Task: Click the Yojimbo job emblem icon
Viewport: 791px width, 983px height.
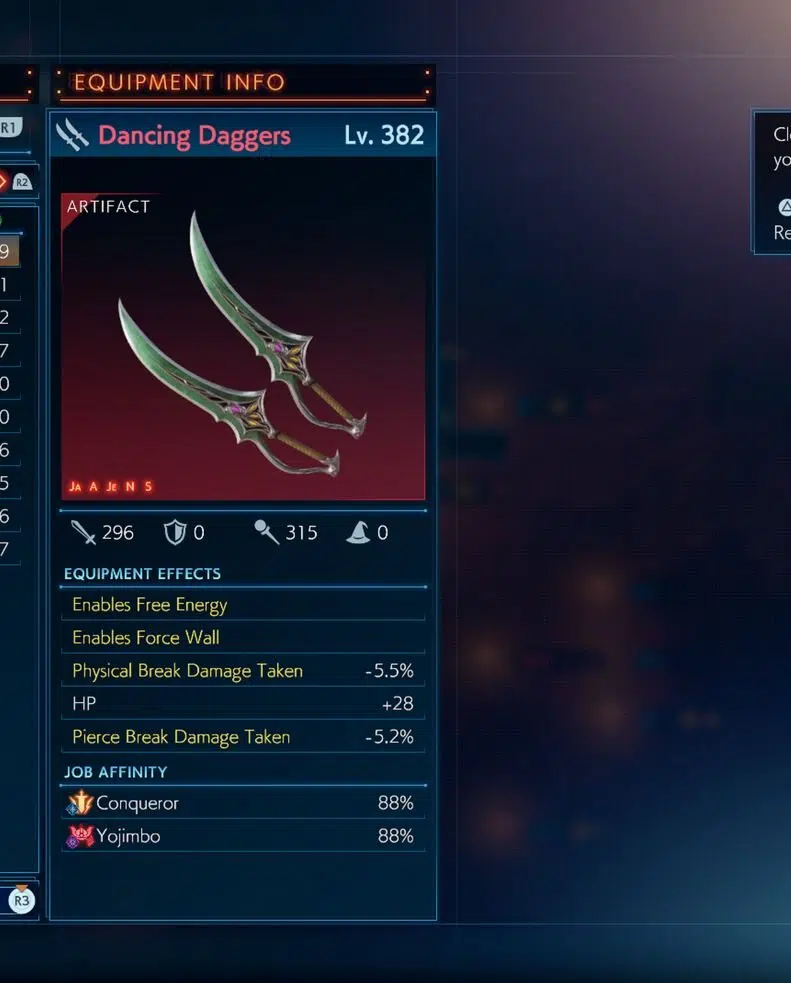Action: 80,836
